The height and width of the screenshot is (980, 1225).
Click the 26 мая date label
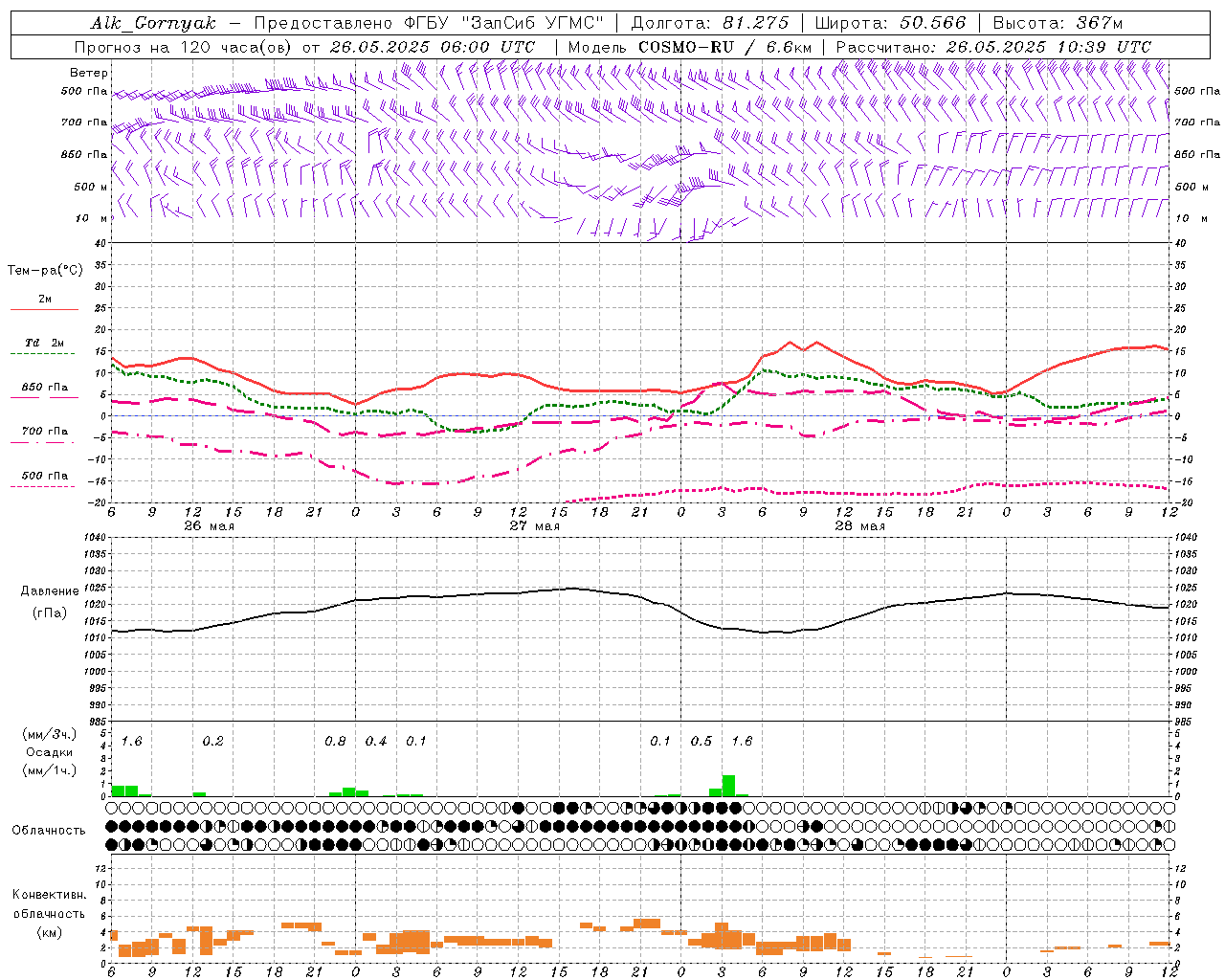(x=209, y=525)
